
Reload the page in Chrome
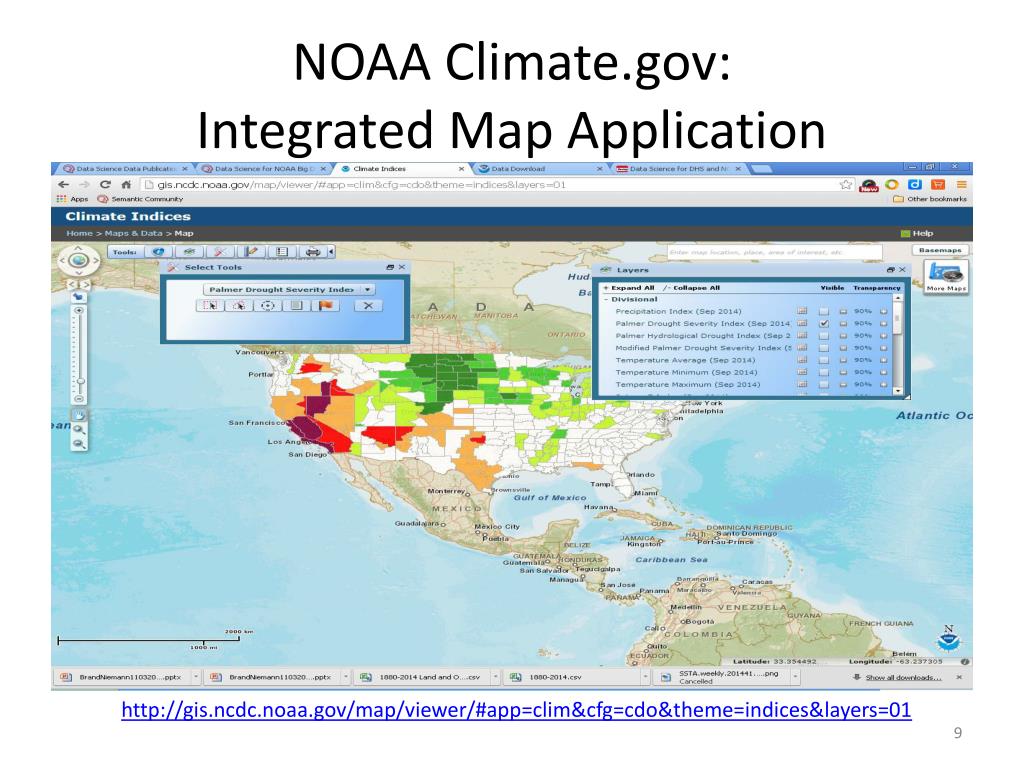pyautogui.click(x=105, y=185)
